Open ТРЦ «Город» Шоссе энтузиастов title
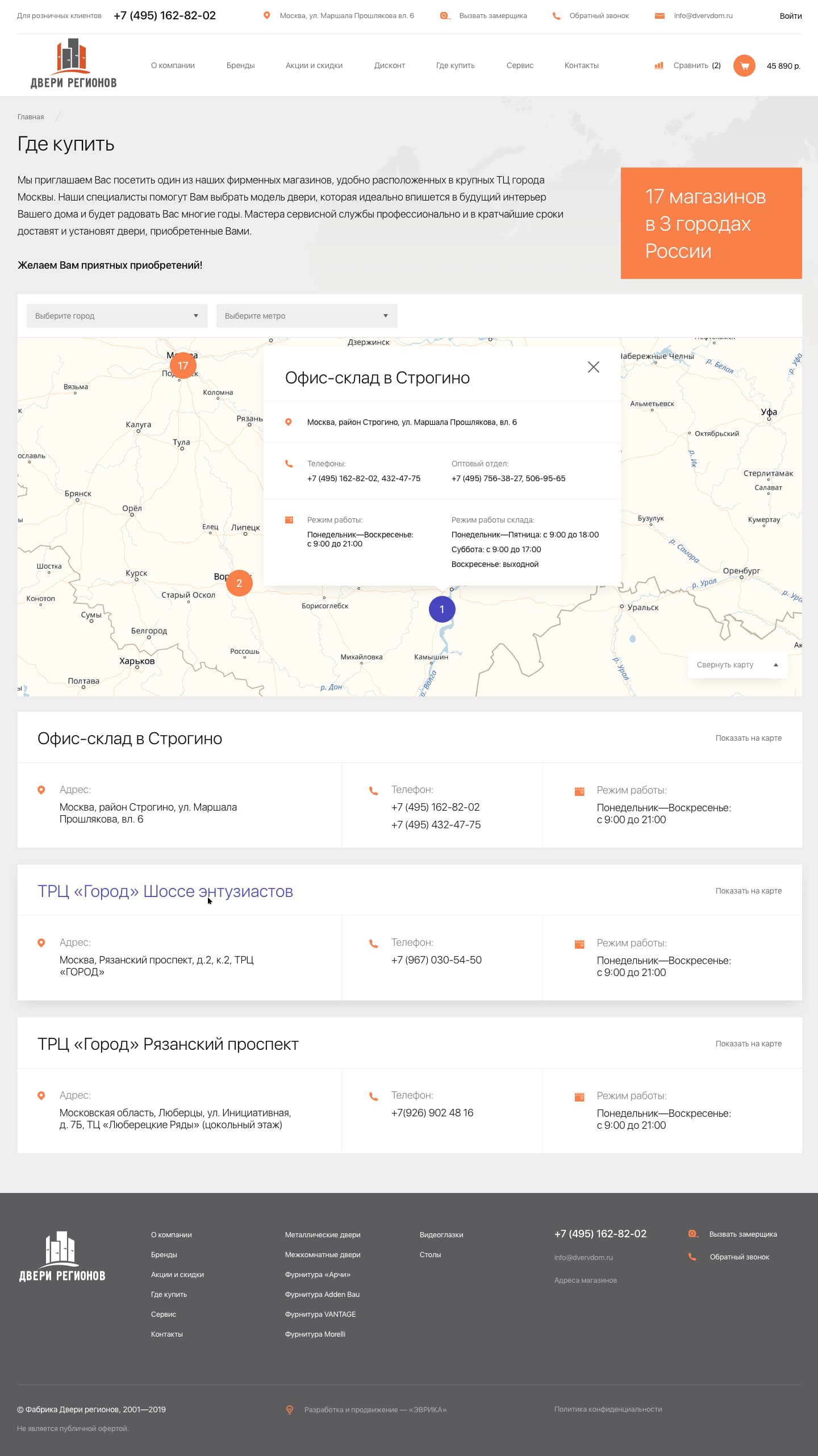Viewport: 818px width, 1456px height. pyautogui.click(x=165, y=891)
